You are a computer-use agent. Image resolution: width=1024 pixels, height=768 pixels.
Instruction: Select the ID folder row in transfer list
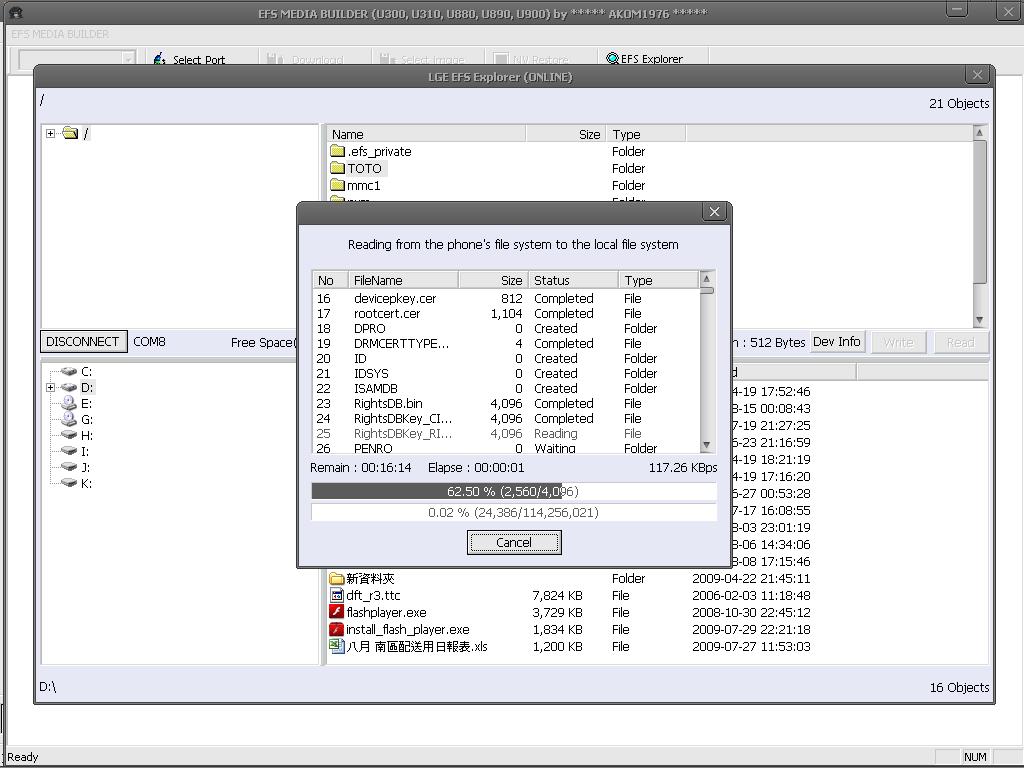tap(505, 359)
